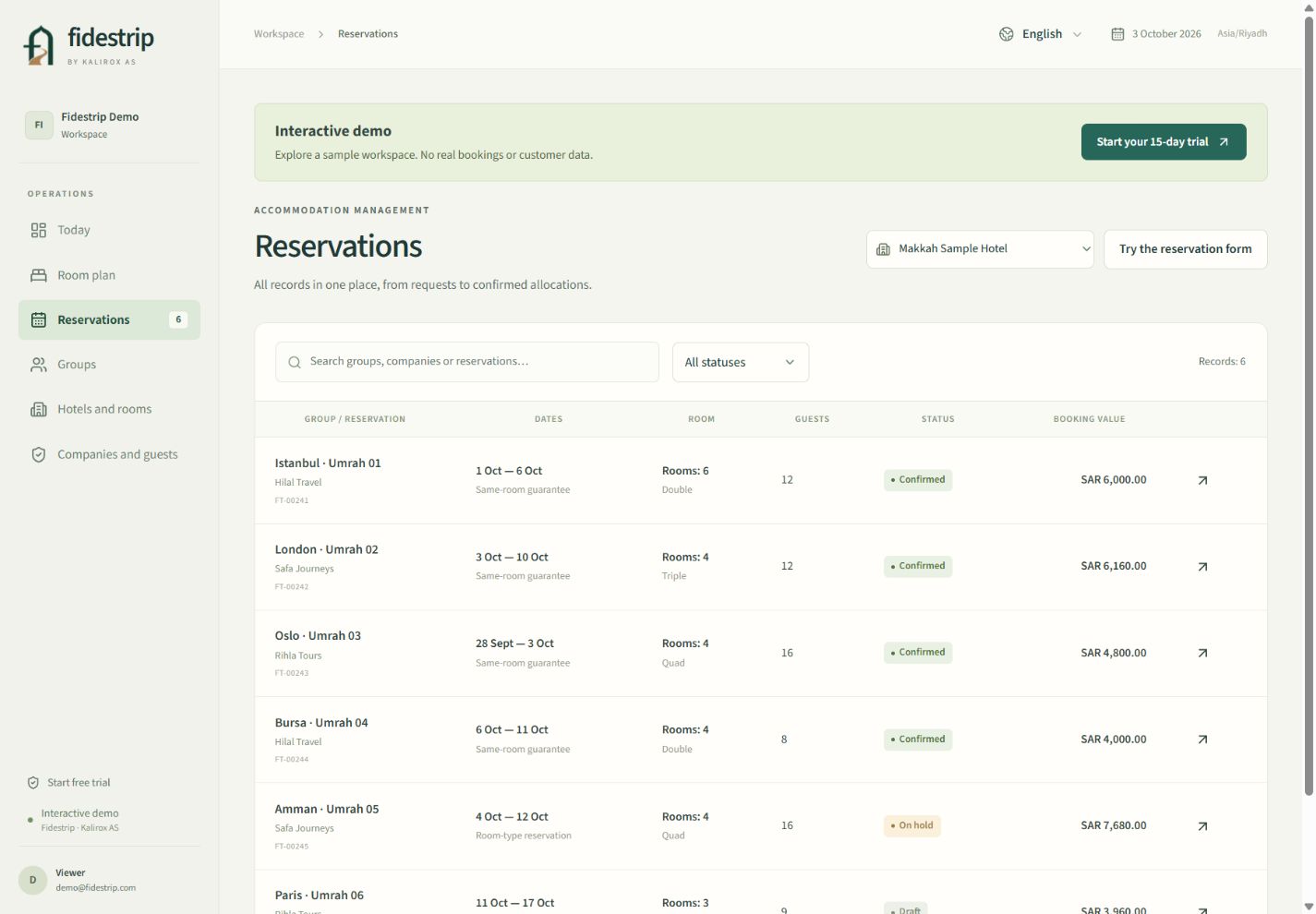Image resolution: width=1316 pixels, height=914 pixels.
Task: Click the calendar icon beside 3 October 2026
Action: (x=1117, y=34)
